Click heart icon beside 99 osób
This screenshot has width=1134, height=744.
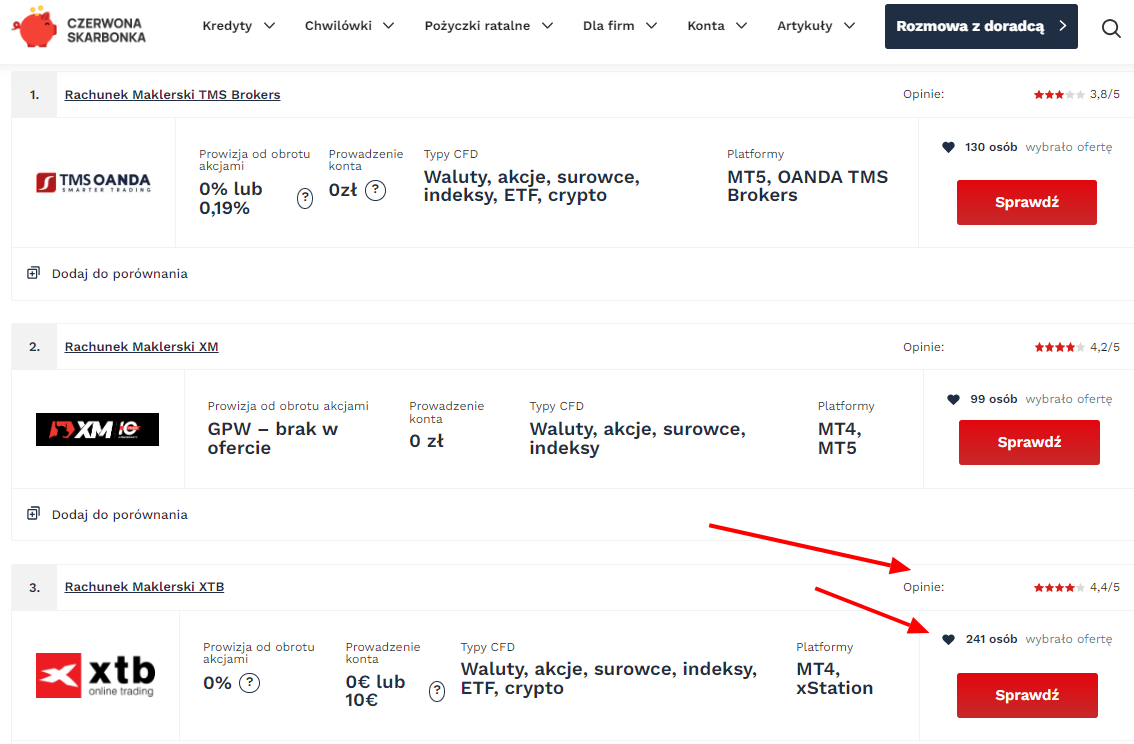[x=953, y=399]
